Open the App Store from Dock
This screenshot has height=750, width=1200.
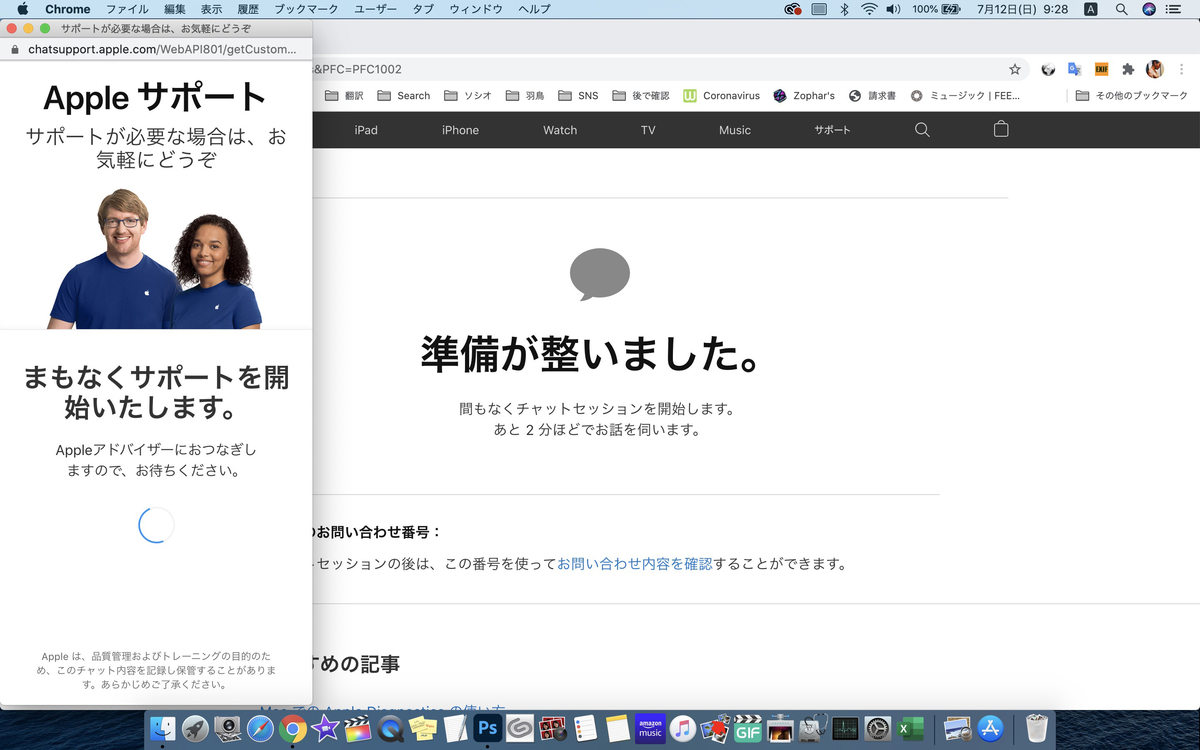pyautogui.click(x=991, y=728)
